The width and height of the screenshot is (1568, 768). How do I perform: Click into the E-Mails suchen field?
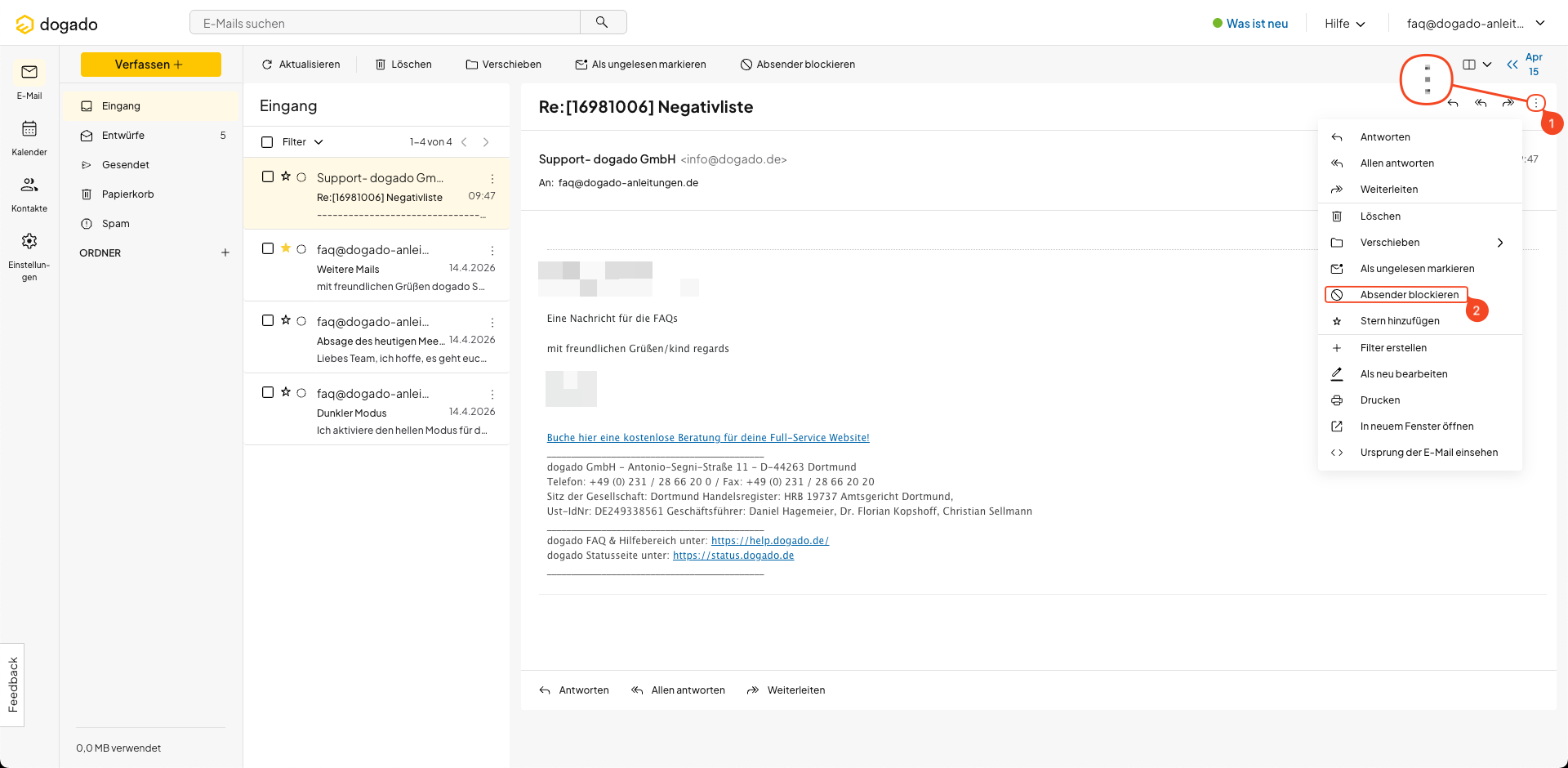(x=385, y=23)
